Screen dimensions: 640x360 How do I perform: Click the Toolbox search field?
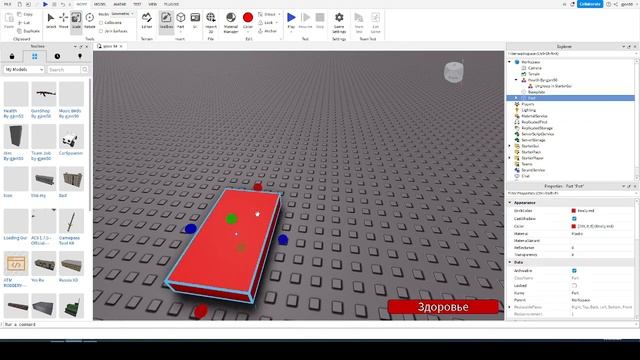tap(64, 70)
